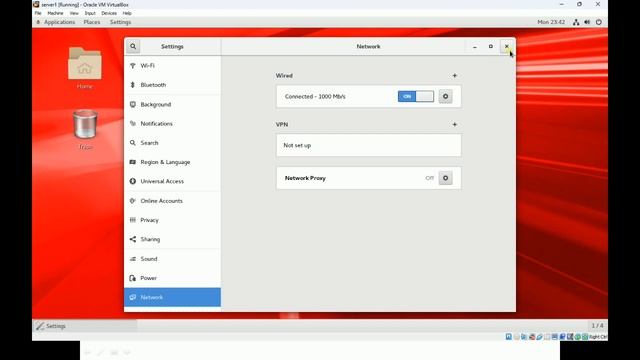Click 'Connected - 1000 Mb/s' status text
This screenshot has width=640, height=360.
315,96
